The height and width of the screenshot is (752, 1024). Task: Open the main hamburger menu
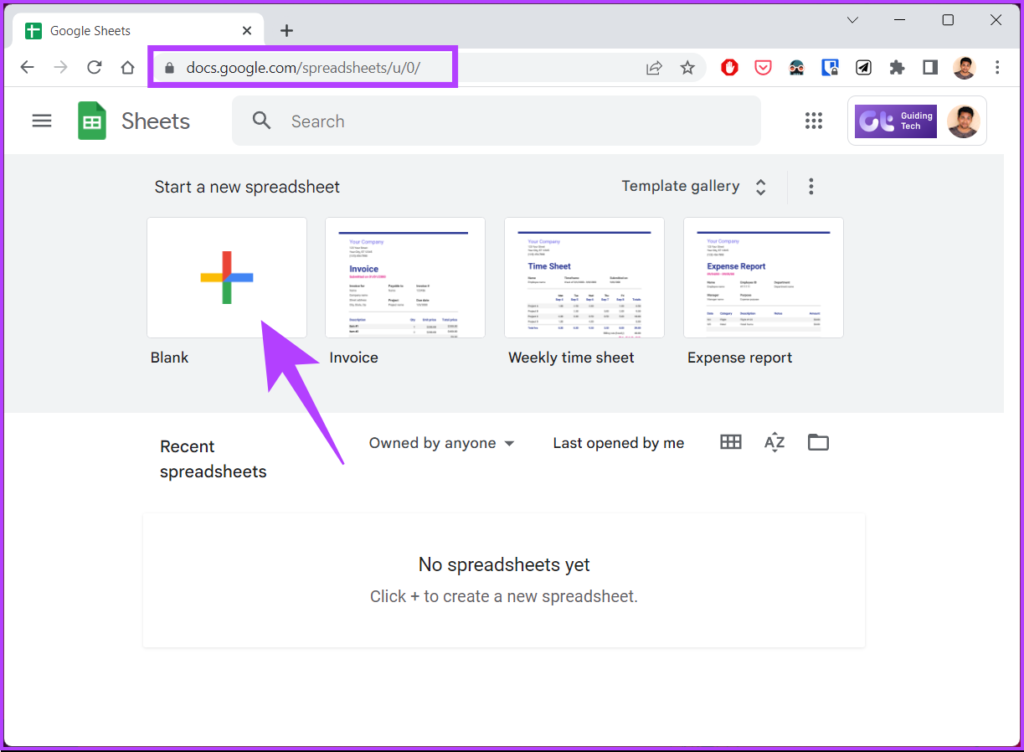click(x=42, y=121)
